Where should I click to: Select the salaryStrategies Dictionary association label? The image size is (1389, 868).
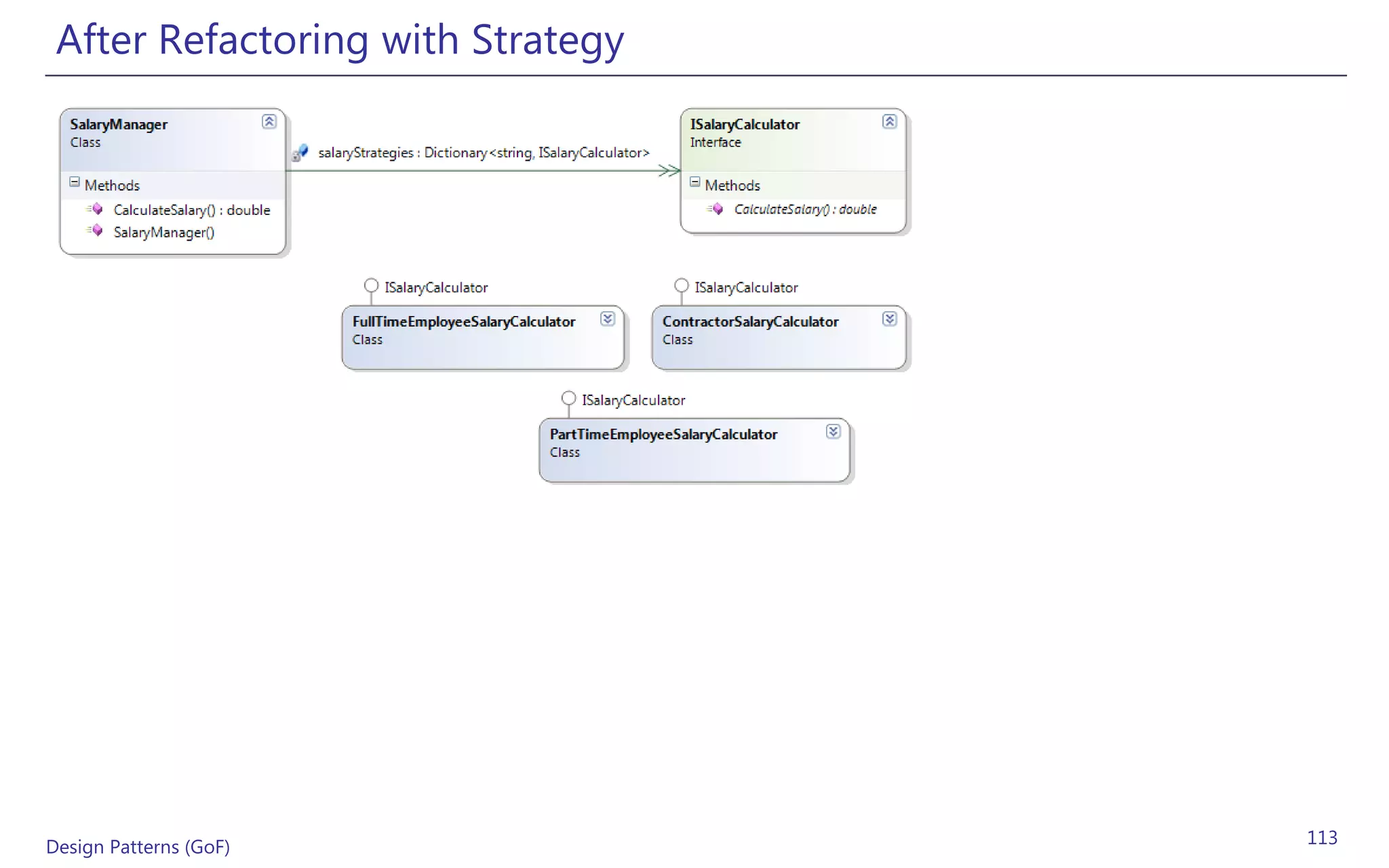484,153
